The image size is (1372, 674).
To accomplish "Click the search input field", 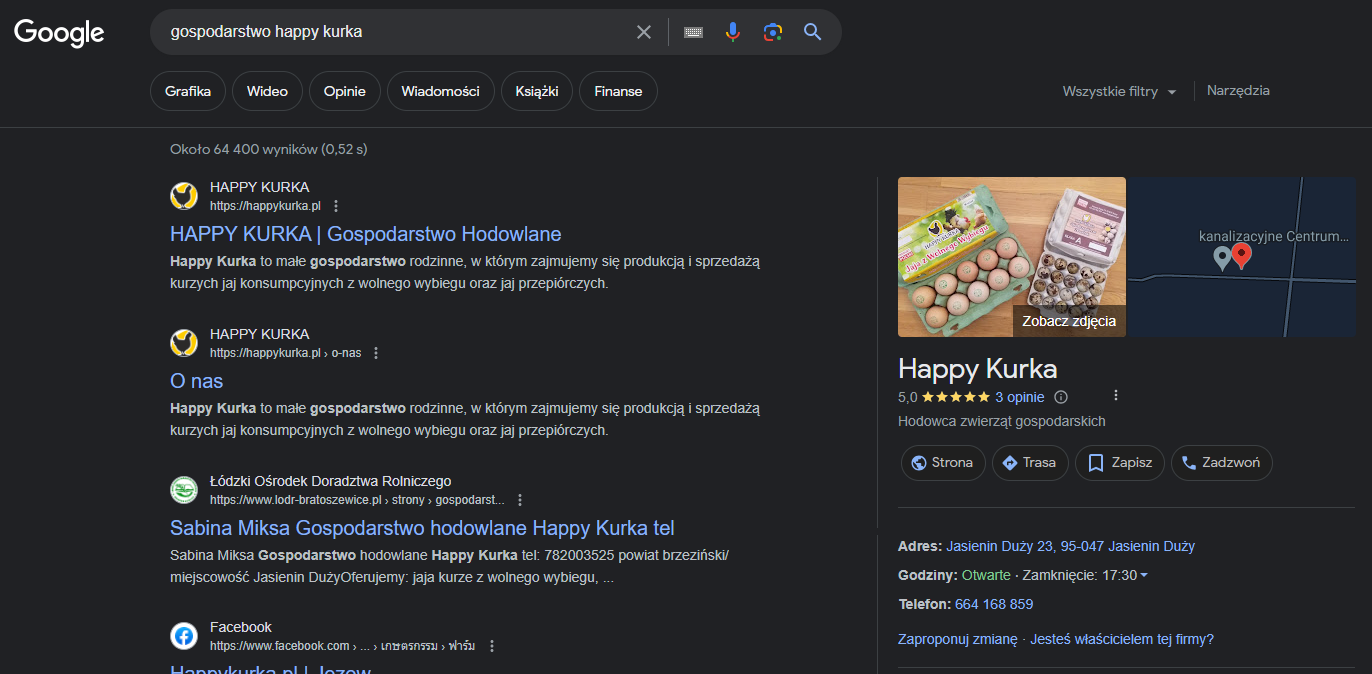I will [396, 32].
